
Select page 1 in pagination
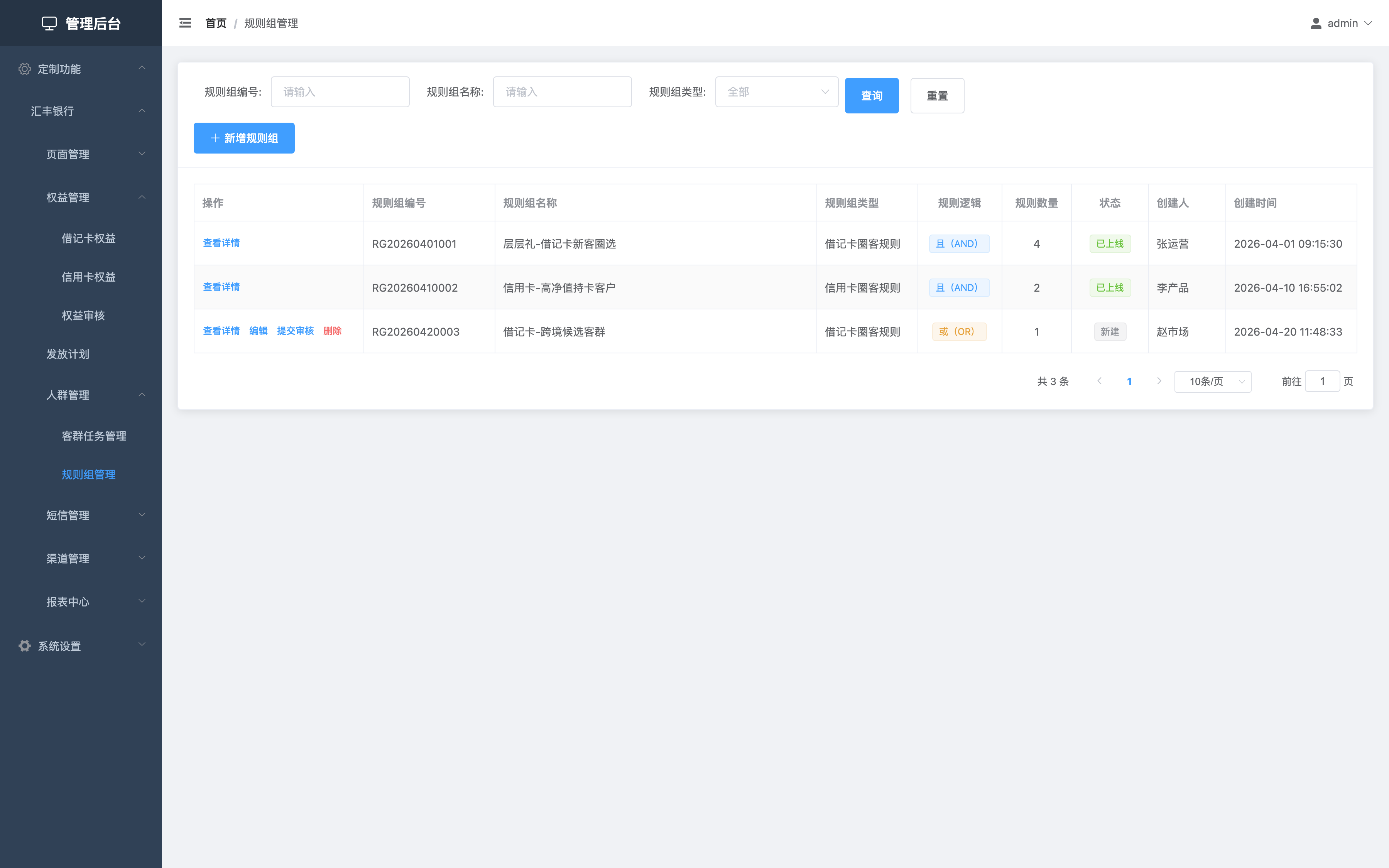click(x=1129, y=381)
